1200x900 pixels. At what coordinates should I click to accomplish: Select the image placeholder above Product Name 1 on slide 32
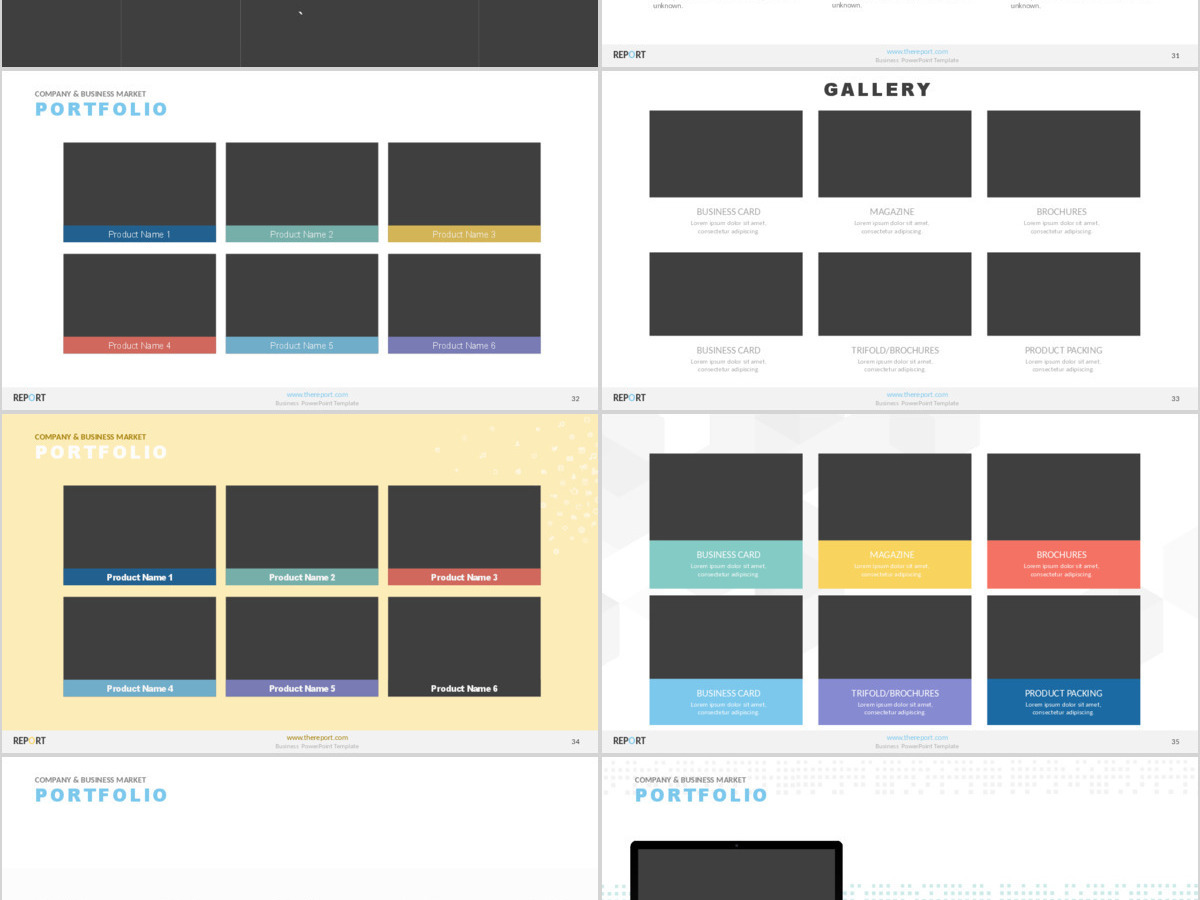coord(139,184)
